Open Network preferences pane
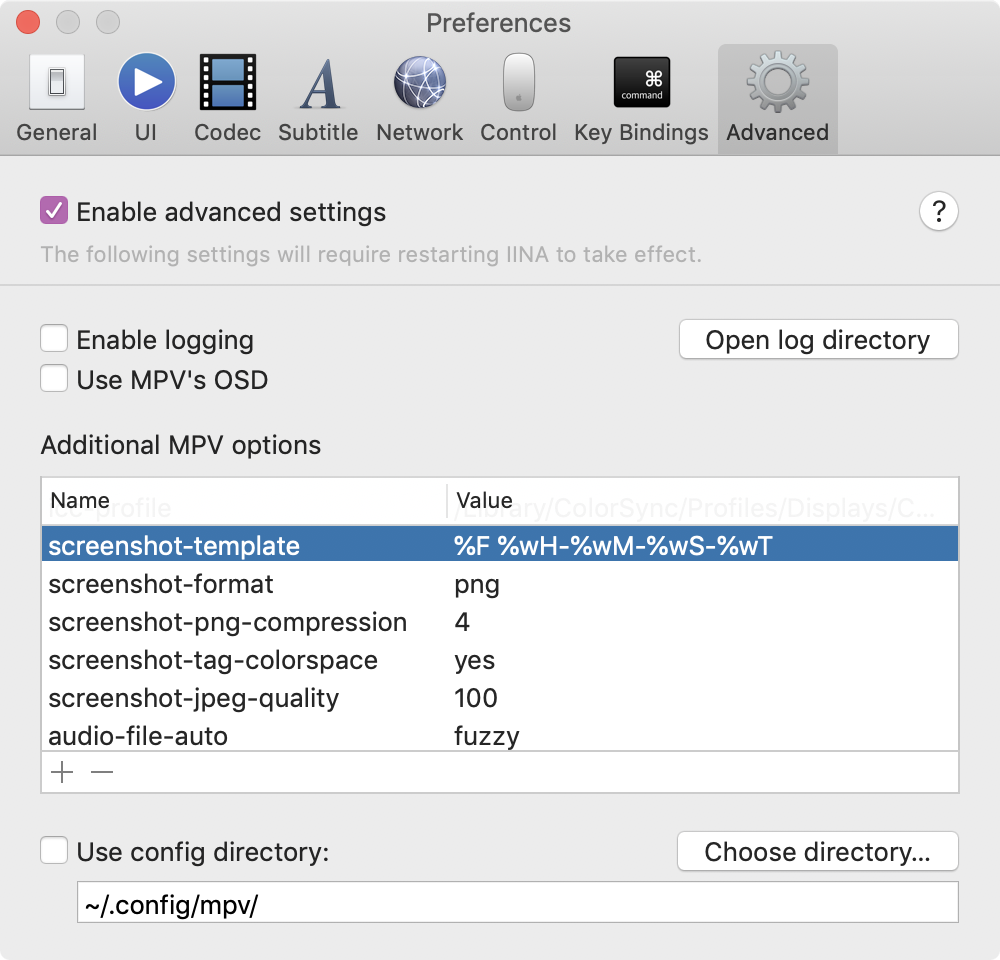This screenshot has height=960, width=1000. click(420, 99)
